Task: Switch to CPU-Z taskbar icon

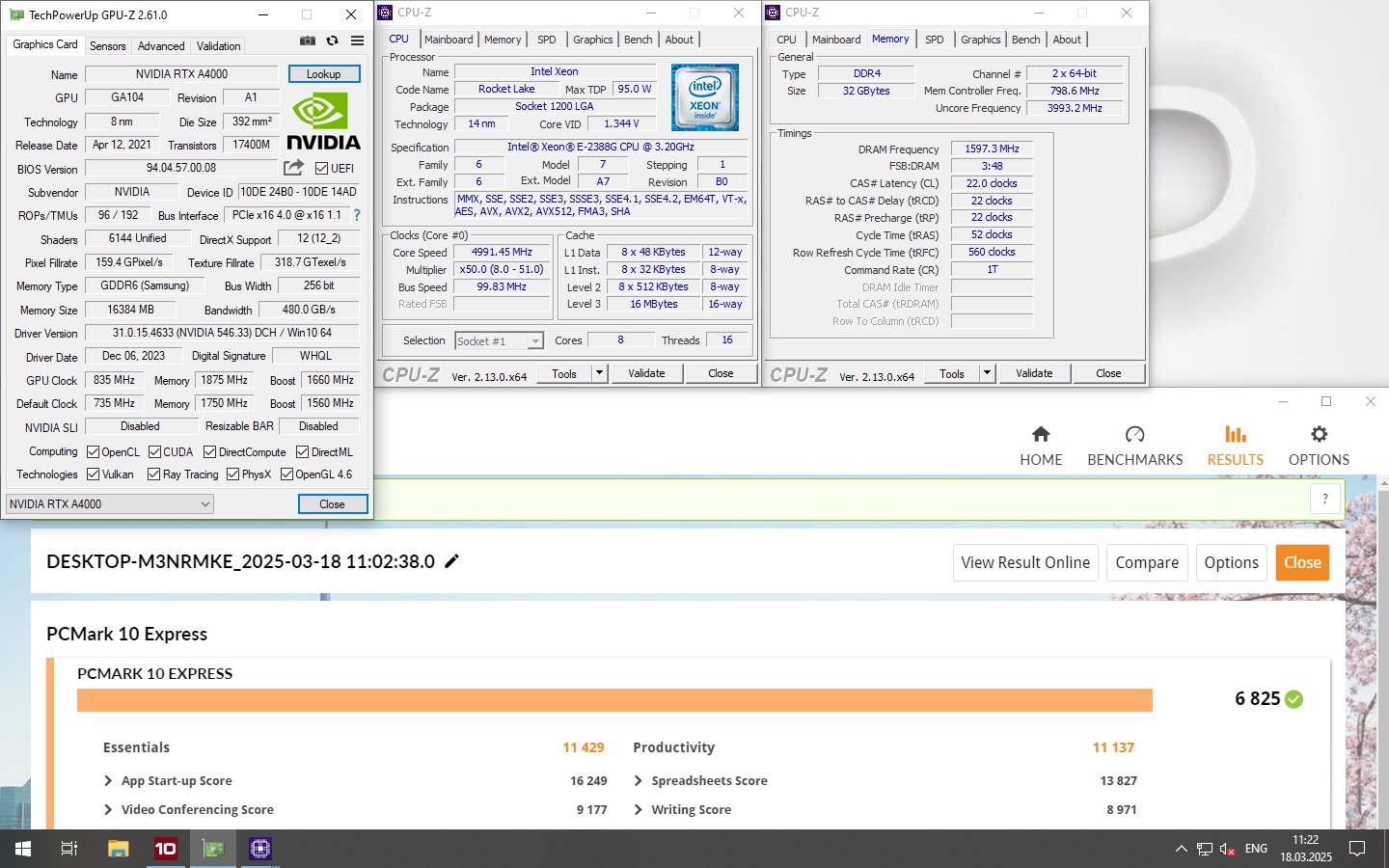Action: pyautogui.click(x=260, y=849)
